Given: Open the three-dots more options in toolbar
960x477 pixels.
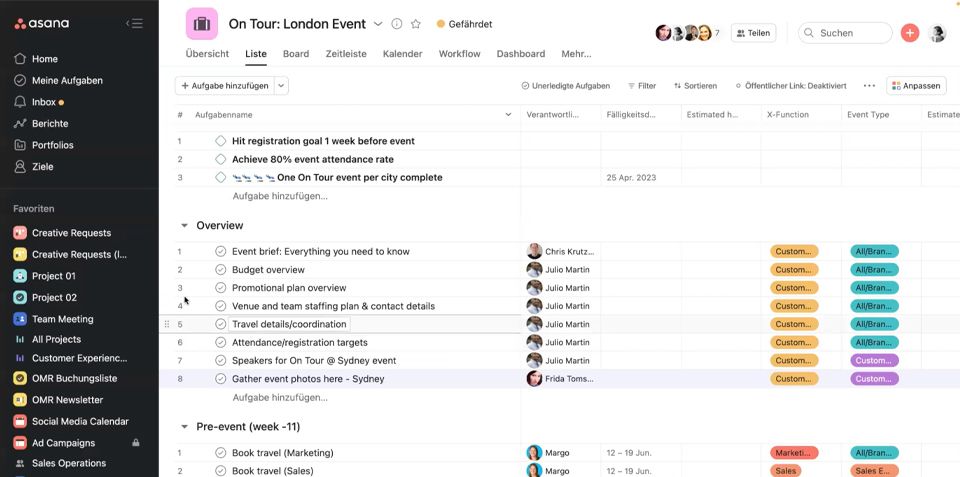Looking at the screenshot, I should point(869,86).
